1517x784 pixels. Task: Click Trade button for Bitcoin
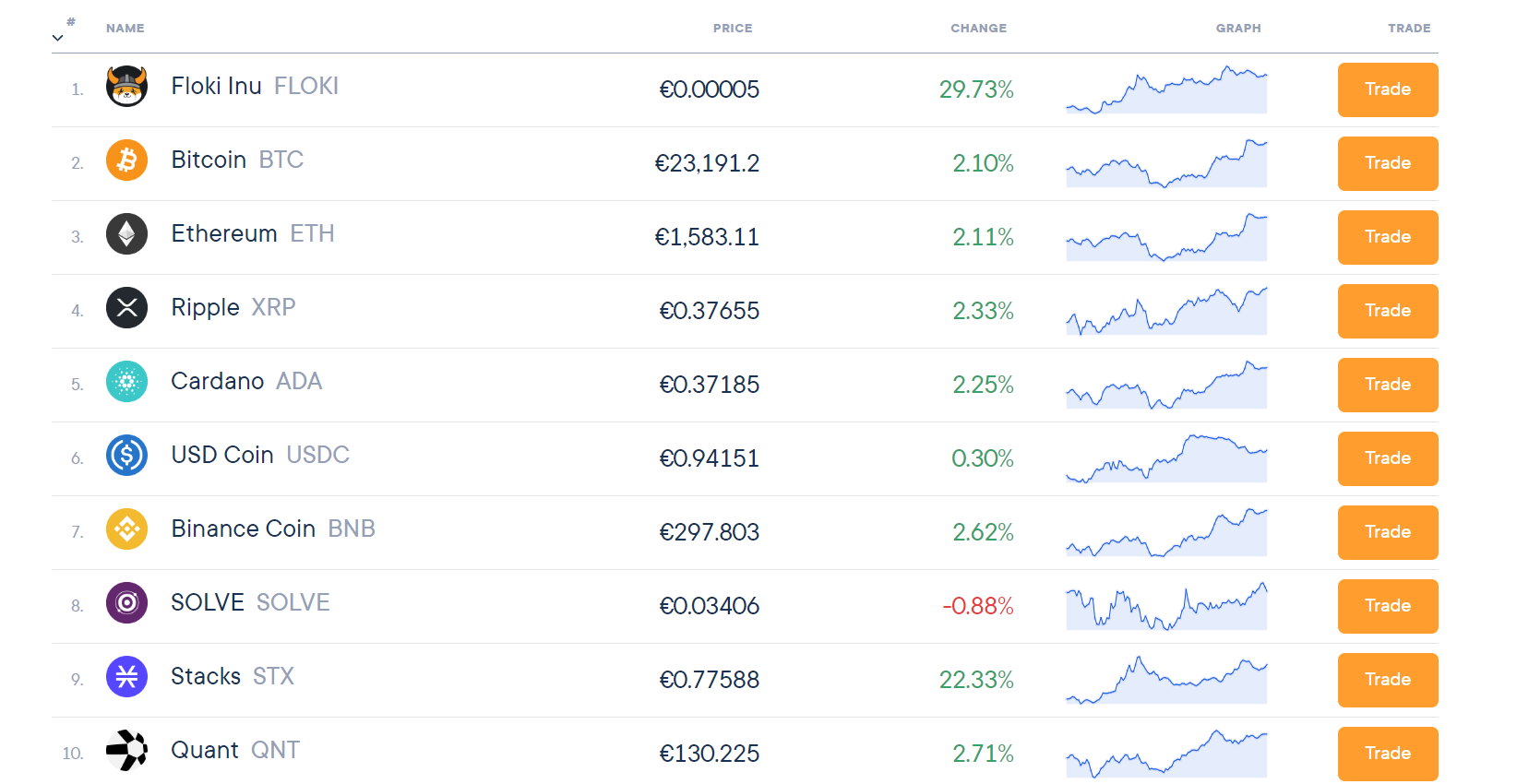click(1388, 163)
